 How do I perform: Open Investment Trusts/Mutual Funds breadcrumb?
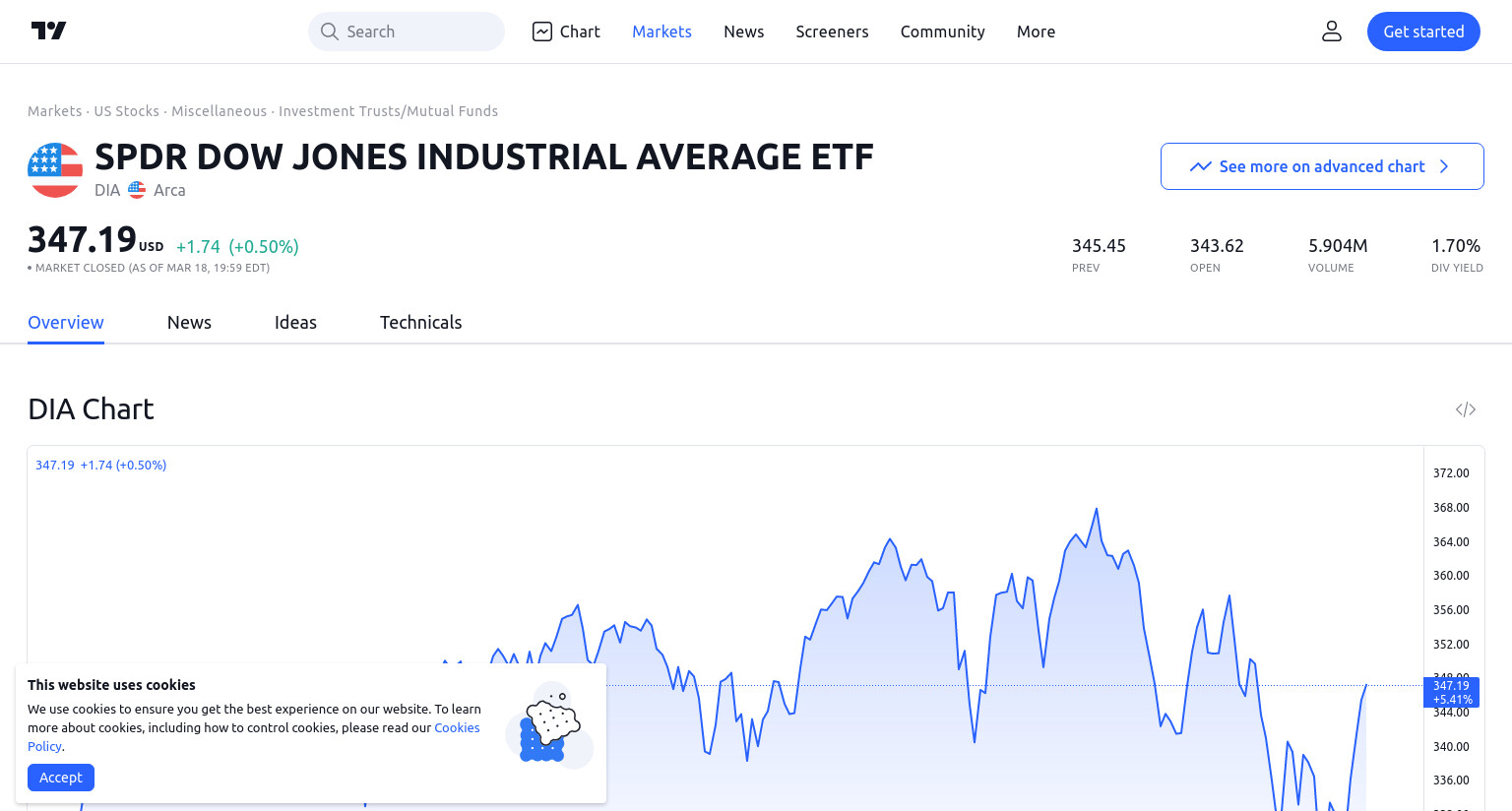point(388,111)
